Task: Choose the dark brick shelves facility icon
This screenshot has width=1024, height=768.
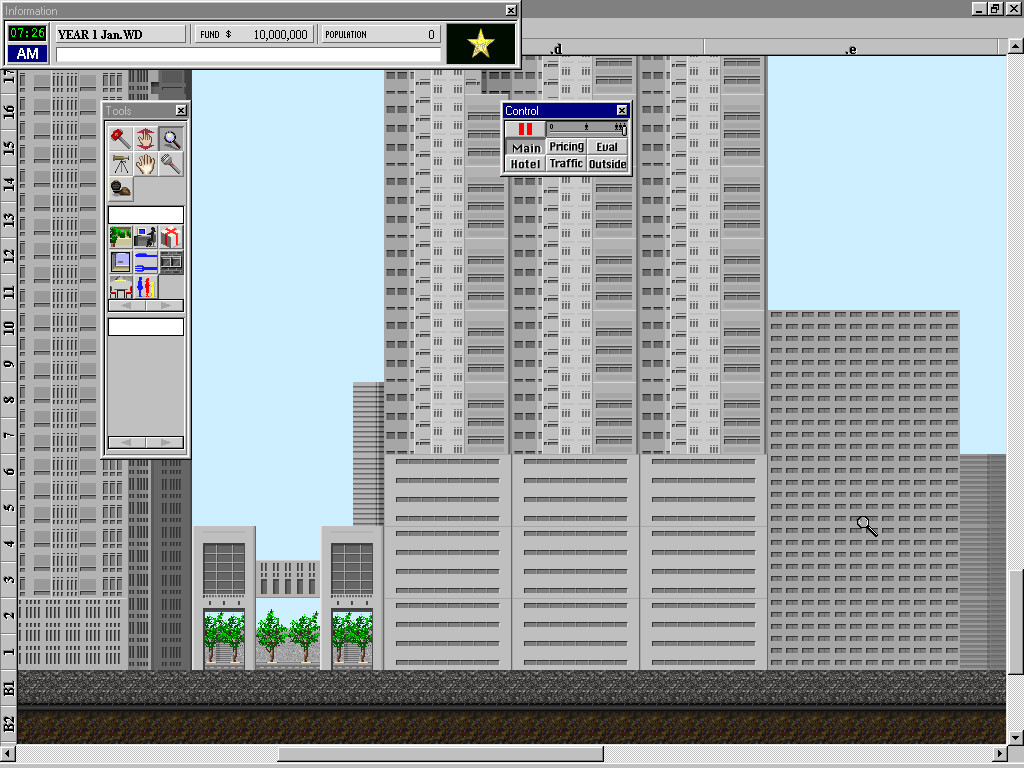Action: point(171,262)
